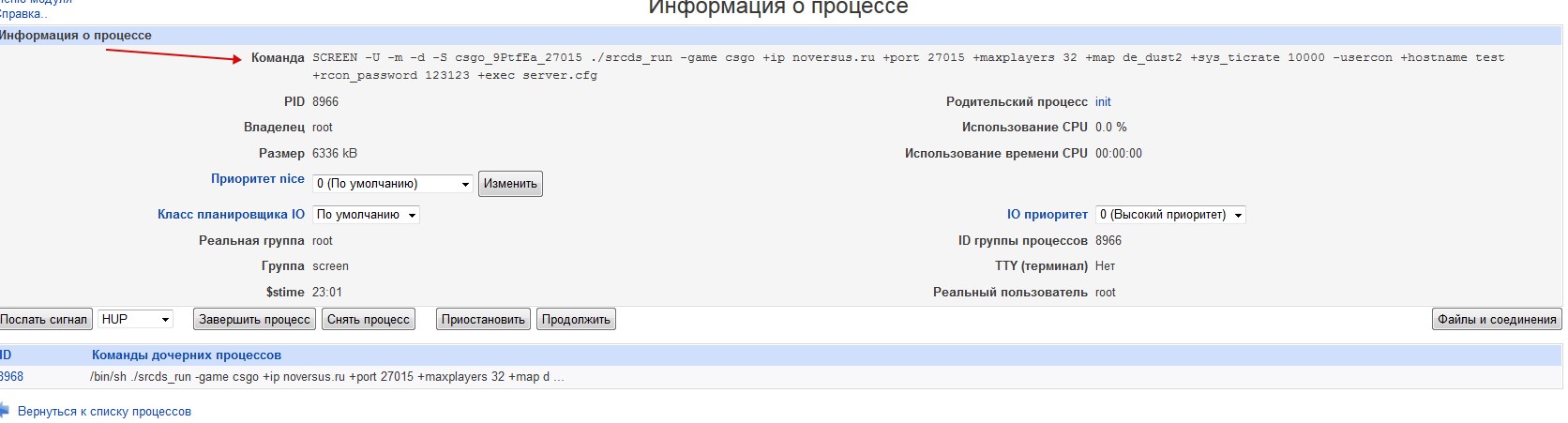Open the parent process "init" link

[x=1103, y=101]
